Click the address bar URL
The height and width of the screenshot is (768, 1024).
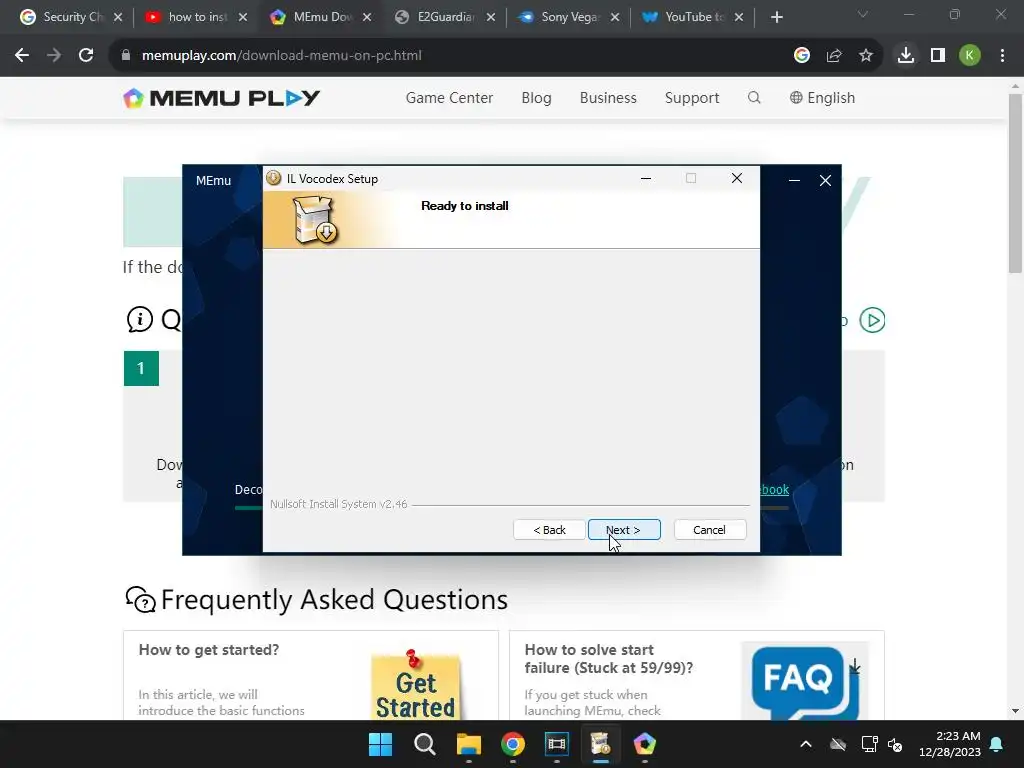tap(281, 56)
